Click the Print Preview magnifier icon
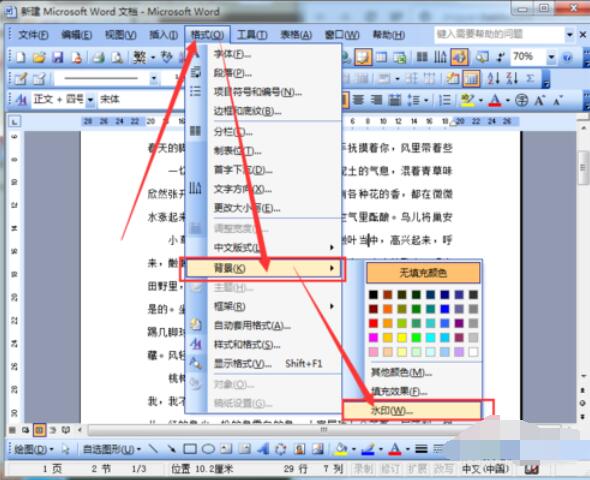The width and height of the screenshot is (590, 480). [x=117, y=57]
